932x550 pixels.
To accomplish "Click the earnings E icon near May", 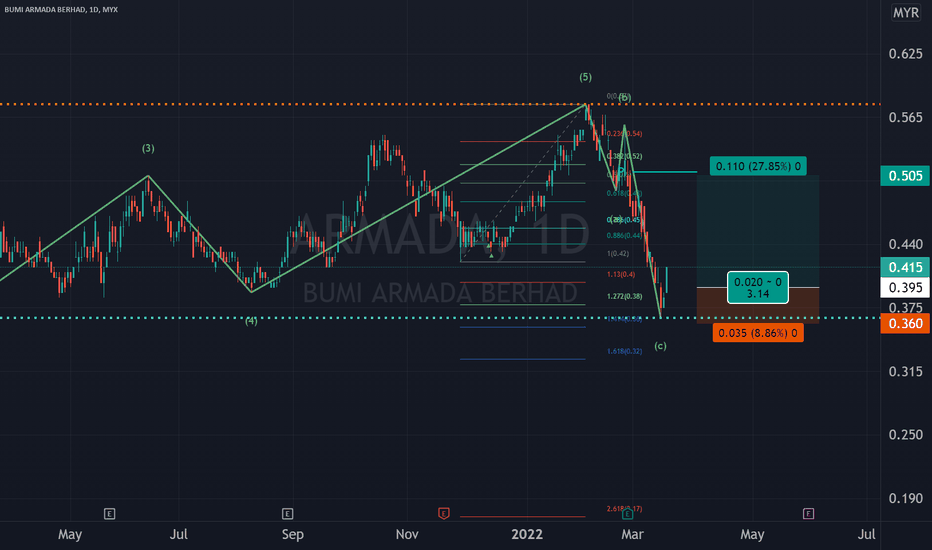I will click(x=109, y=513).
